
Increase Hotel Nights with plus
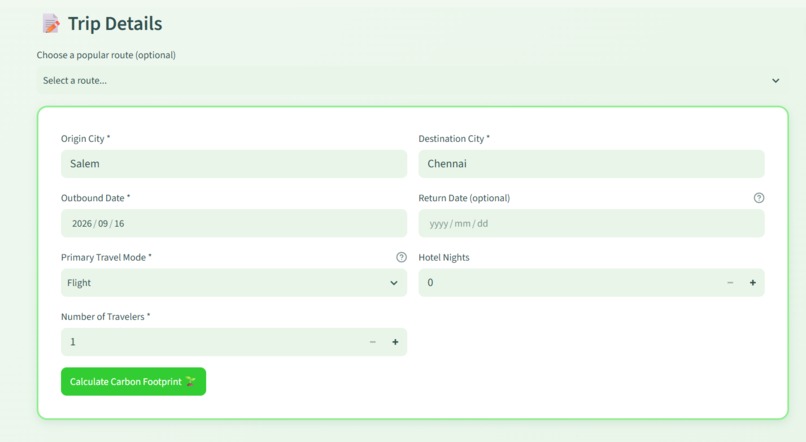[x=753, y=283]
